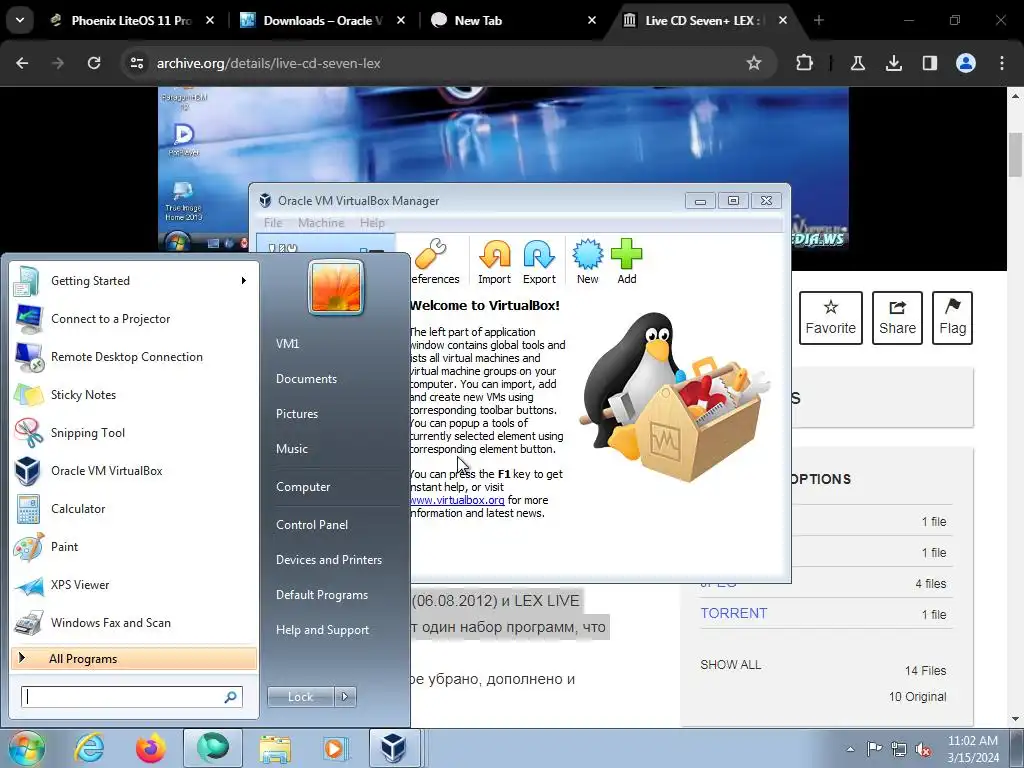This screenshot has width=1024, height=768.
Task: Expand the Getting Started submenu arrow
Action: (x=244, y=281)
